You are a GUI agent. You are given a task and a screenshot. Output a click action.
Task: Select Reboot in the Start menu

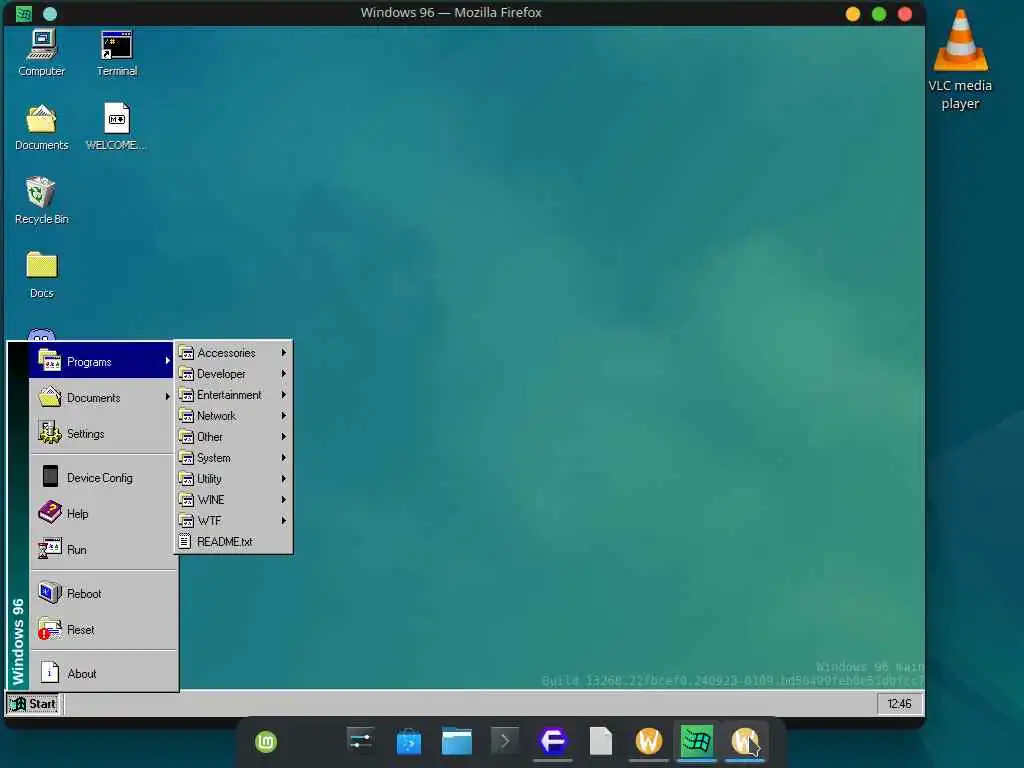click(x=101, y=593)
